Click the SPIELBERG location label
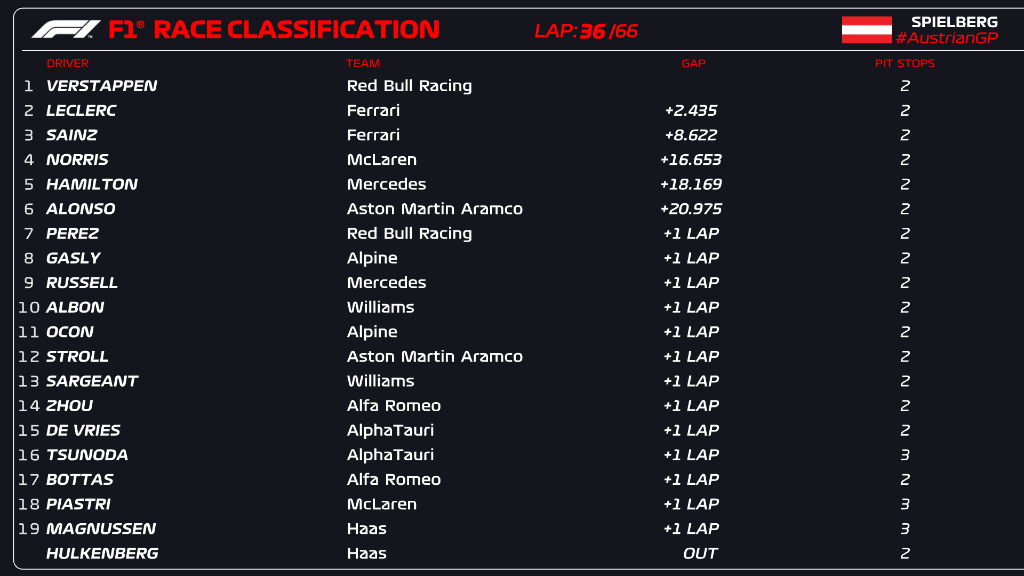The width and height of the screenshot is (1024, 576). point(954,21)
